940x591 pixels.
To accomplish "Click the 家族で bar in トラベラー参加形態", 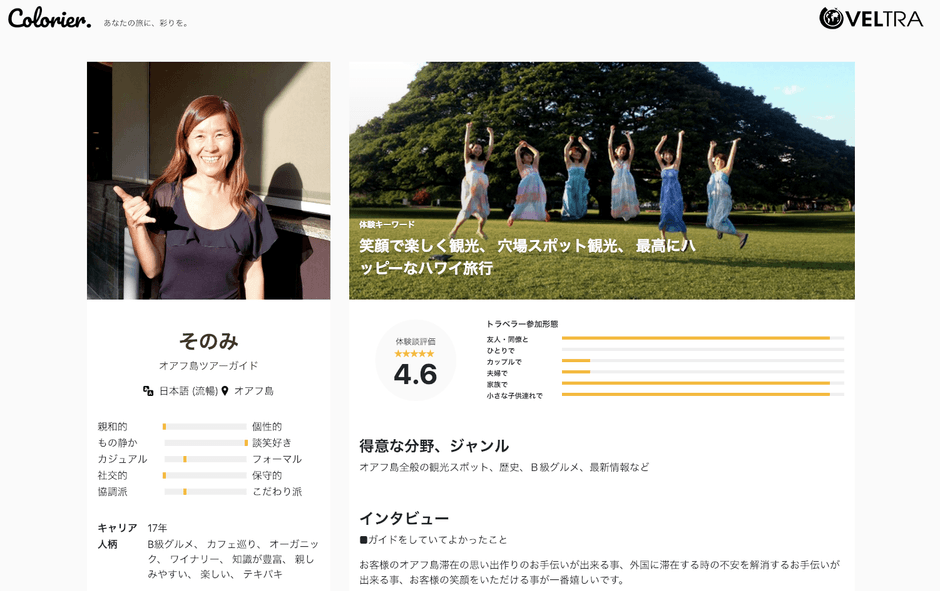I will [x=700, y=383].
